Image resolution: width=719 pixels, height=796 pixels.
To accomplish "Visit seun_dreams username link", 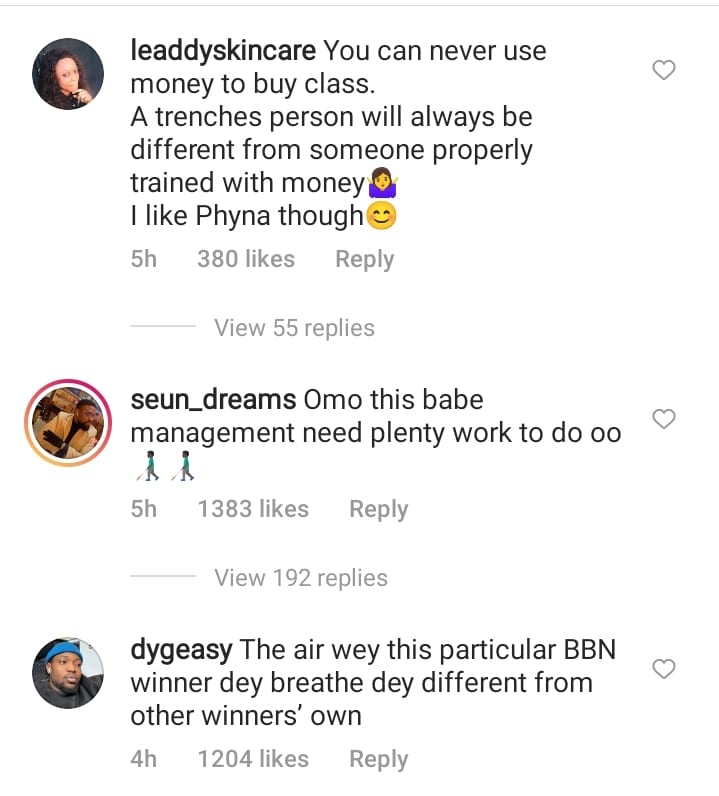I will coord(213,400).
